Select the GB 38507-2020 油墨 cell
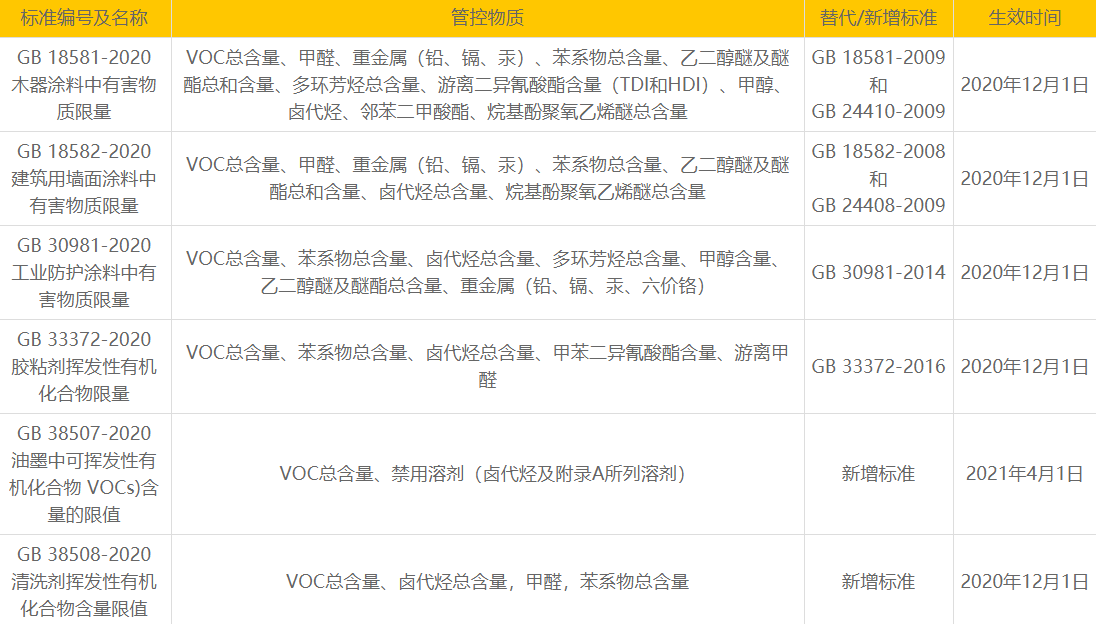 coord(84,474)
